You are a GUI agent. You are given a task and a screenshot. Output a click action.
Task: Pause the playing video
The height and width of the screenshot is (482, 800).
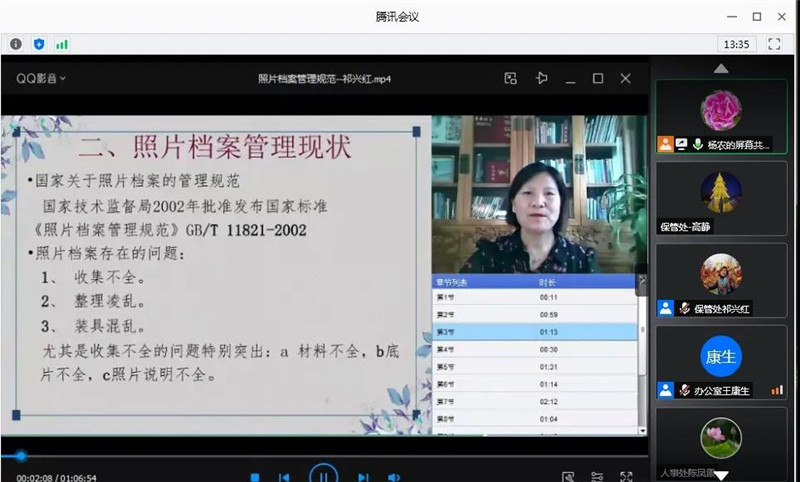coord(323,474)
